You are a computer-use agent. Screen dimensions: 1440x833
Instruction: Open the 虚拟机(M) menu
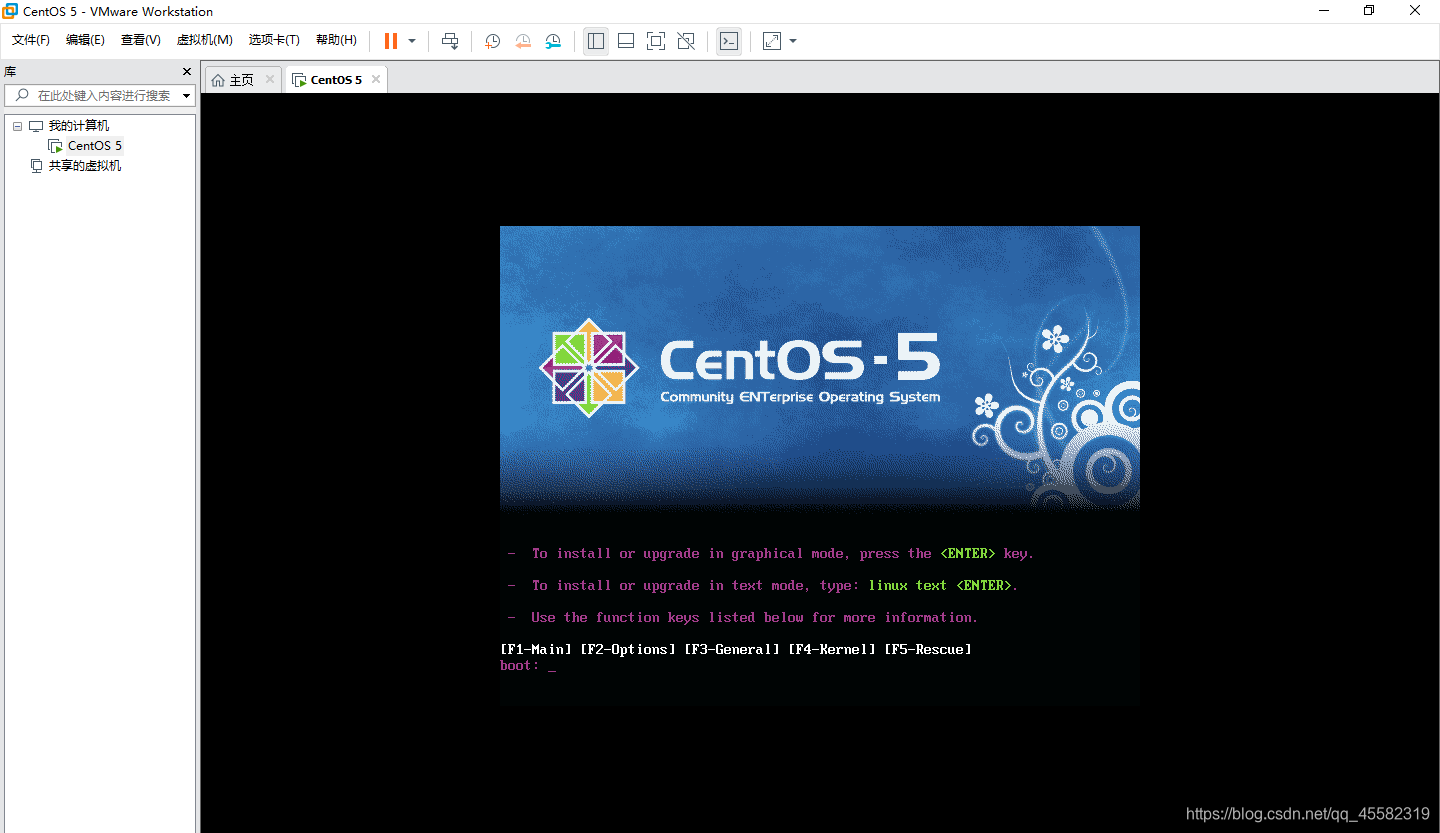pos(205,40)
